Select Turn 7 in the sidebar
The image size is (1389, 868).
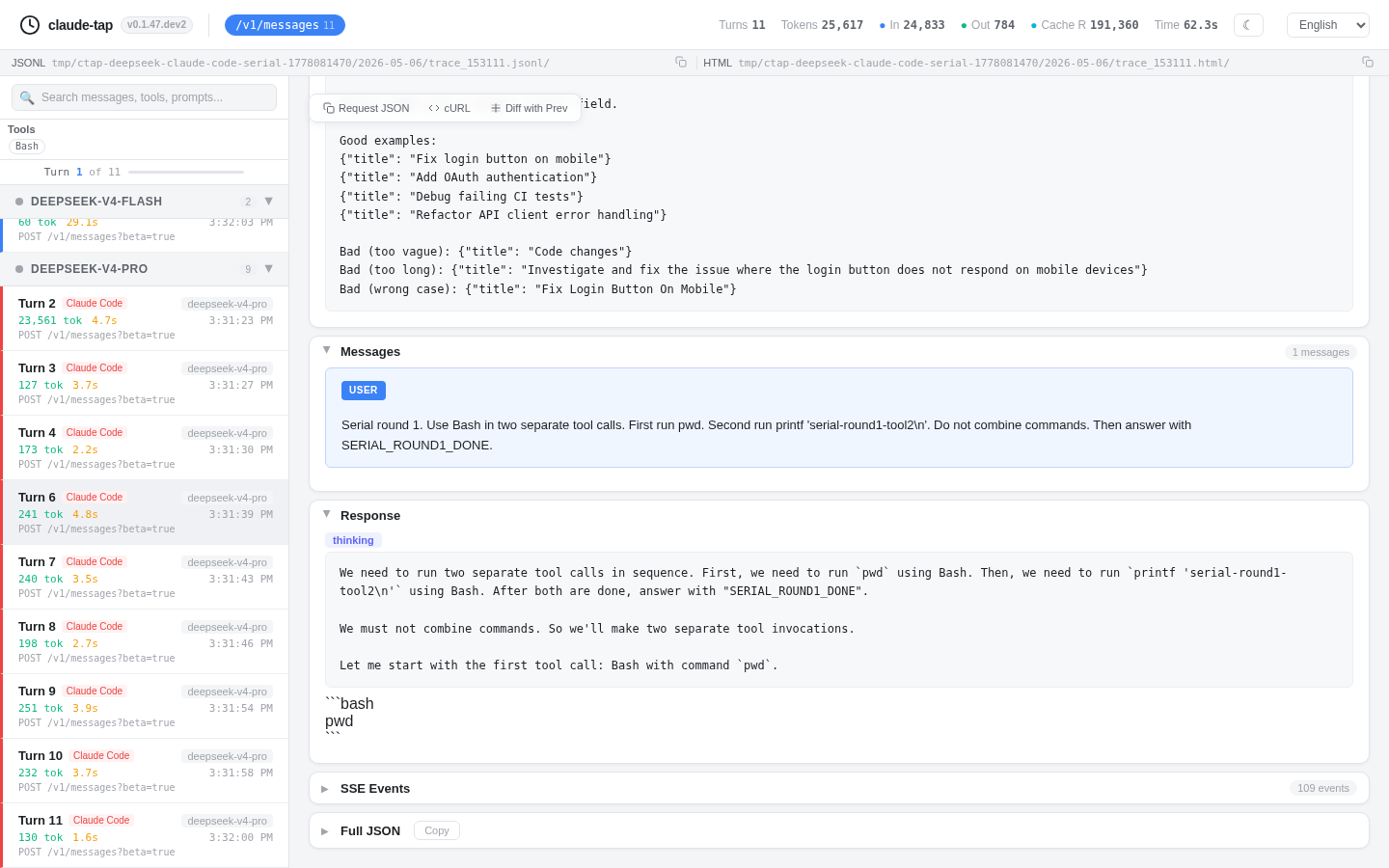pyautogui.click(x=145, y=577)
